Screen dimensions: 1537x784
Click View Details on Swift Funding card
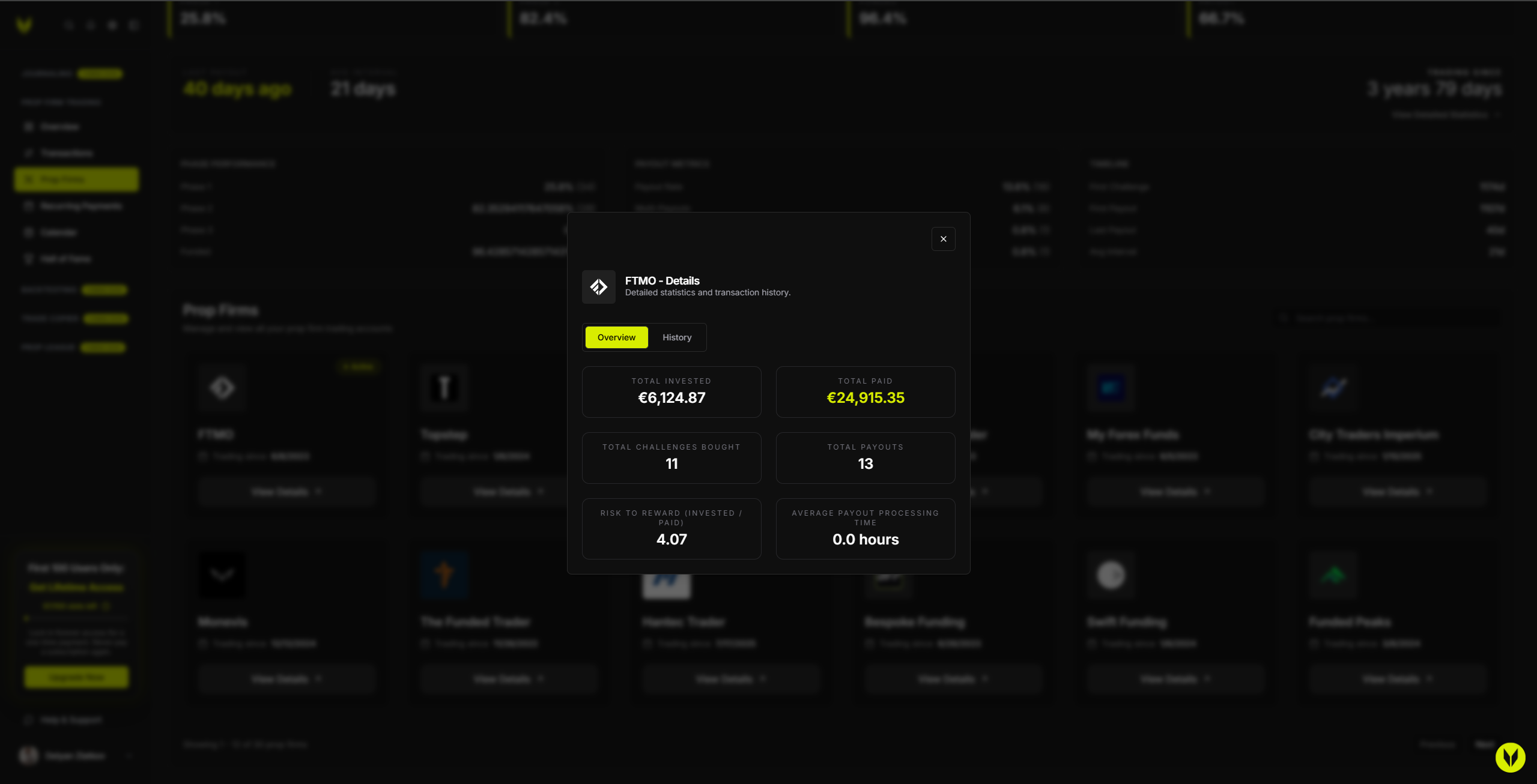[x=1176, y=679]
